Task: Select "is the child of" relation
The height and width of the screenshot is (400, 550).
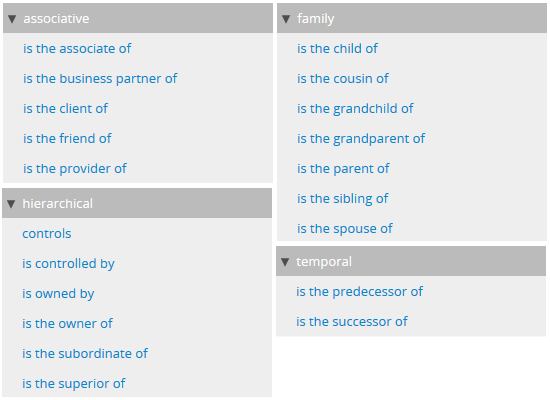Action: pyautogui.click(x=337, y=48)
